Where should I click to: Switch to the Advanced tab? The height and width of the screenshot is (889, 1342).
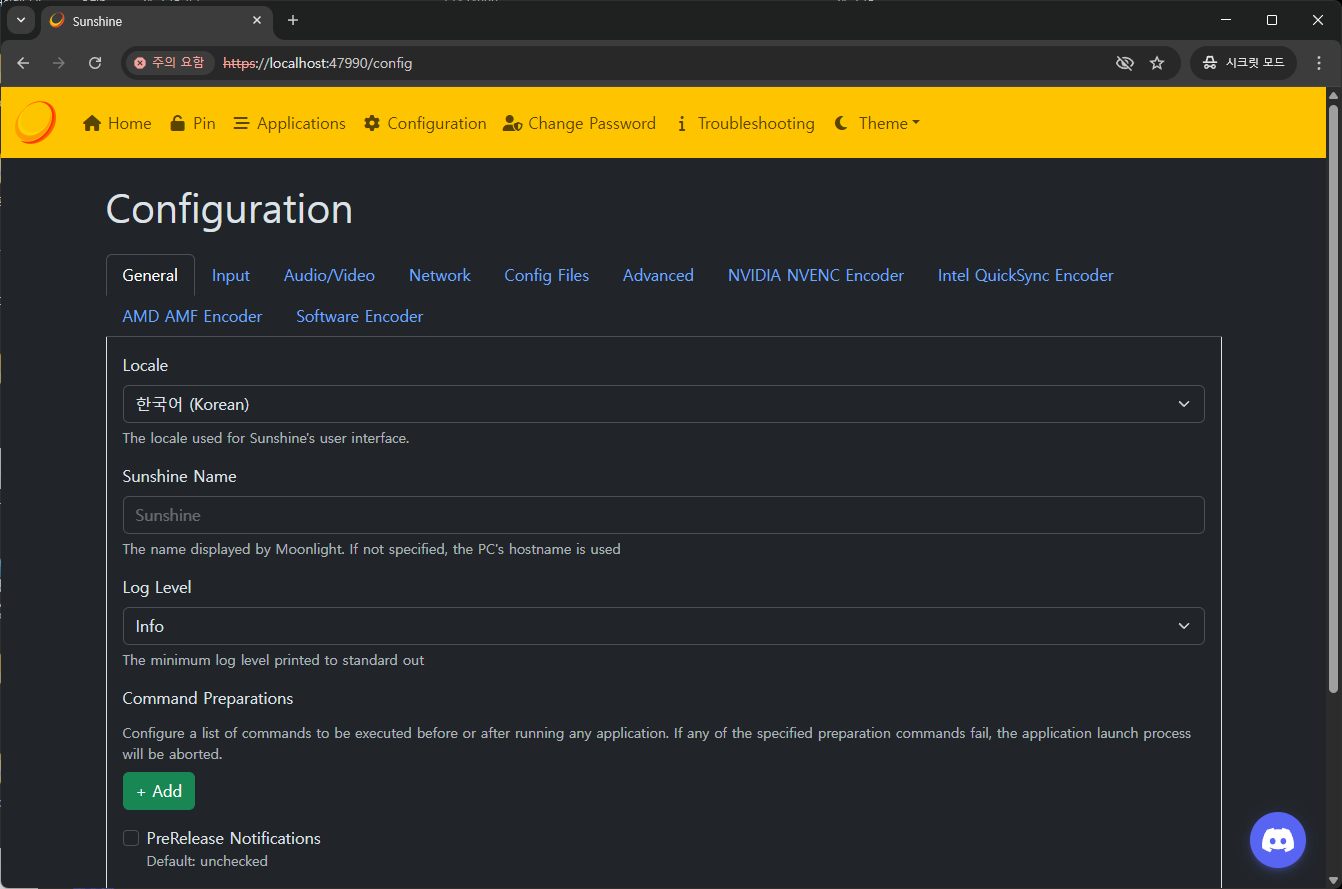pyautogui.click(x=658, y=275)
